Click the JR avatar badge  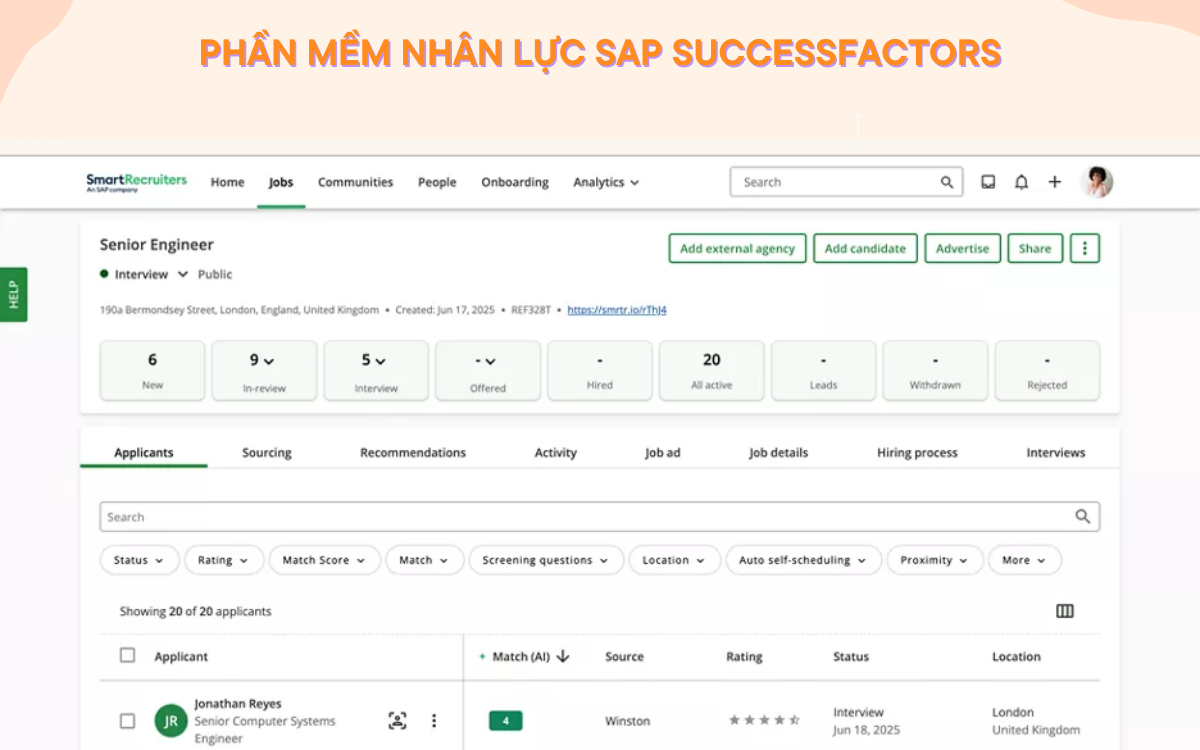171,721
